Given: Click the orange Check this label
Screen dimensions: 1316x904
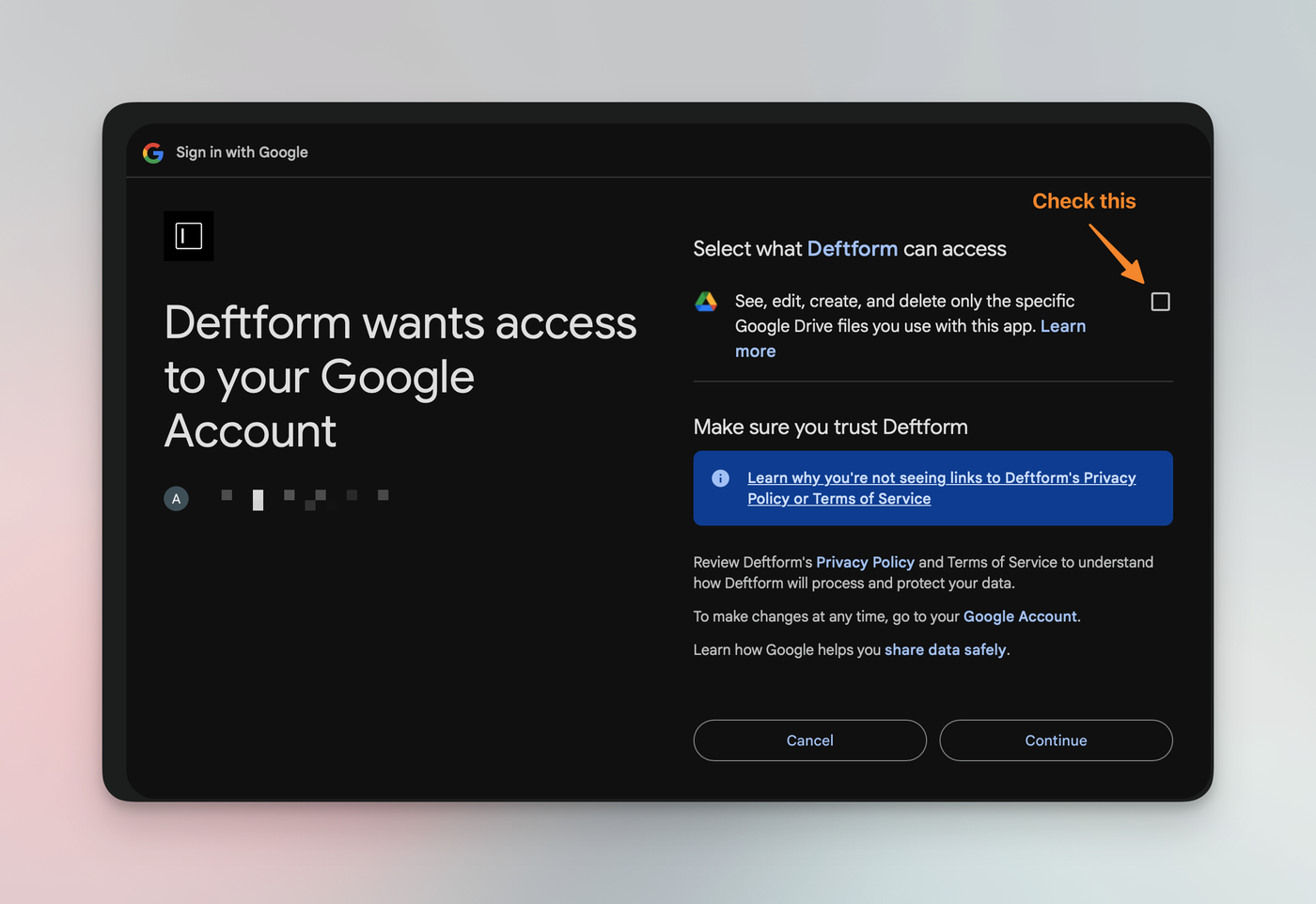Looking at the screenshot, I should (x=1084, y=201).
